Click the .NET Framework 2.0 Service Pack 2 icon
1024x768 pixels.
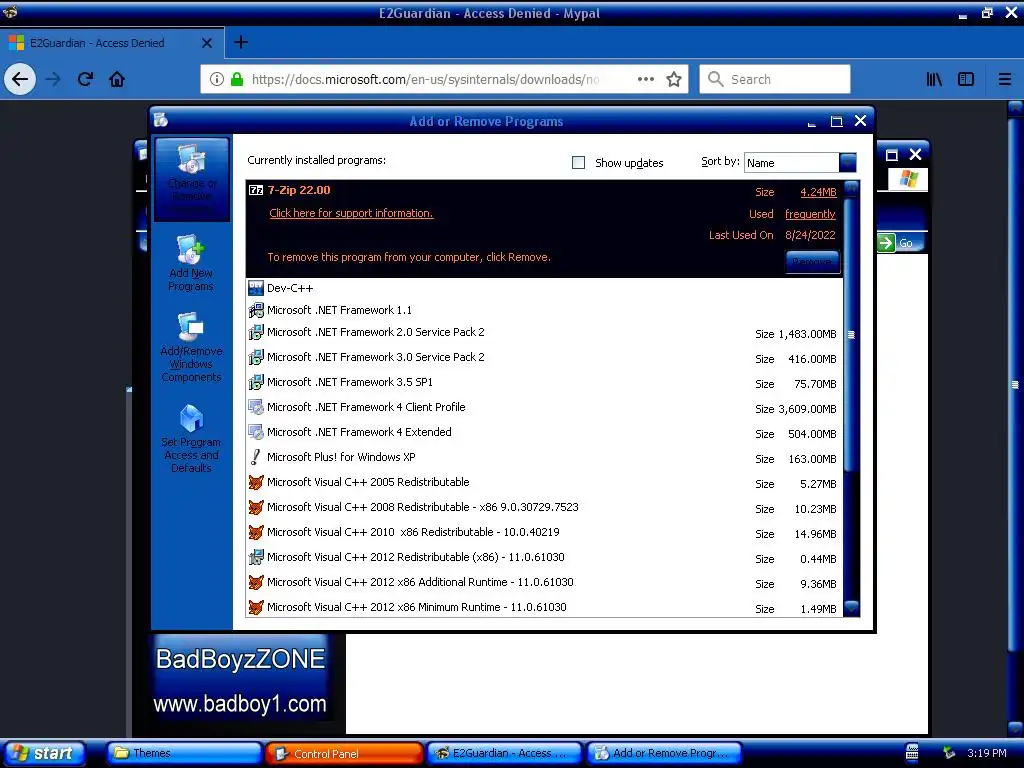(256, 332)
